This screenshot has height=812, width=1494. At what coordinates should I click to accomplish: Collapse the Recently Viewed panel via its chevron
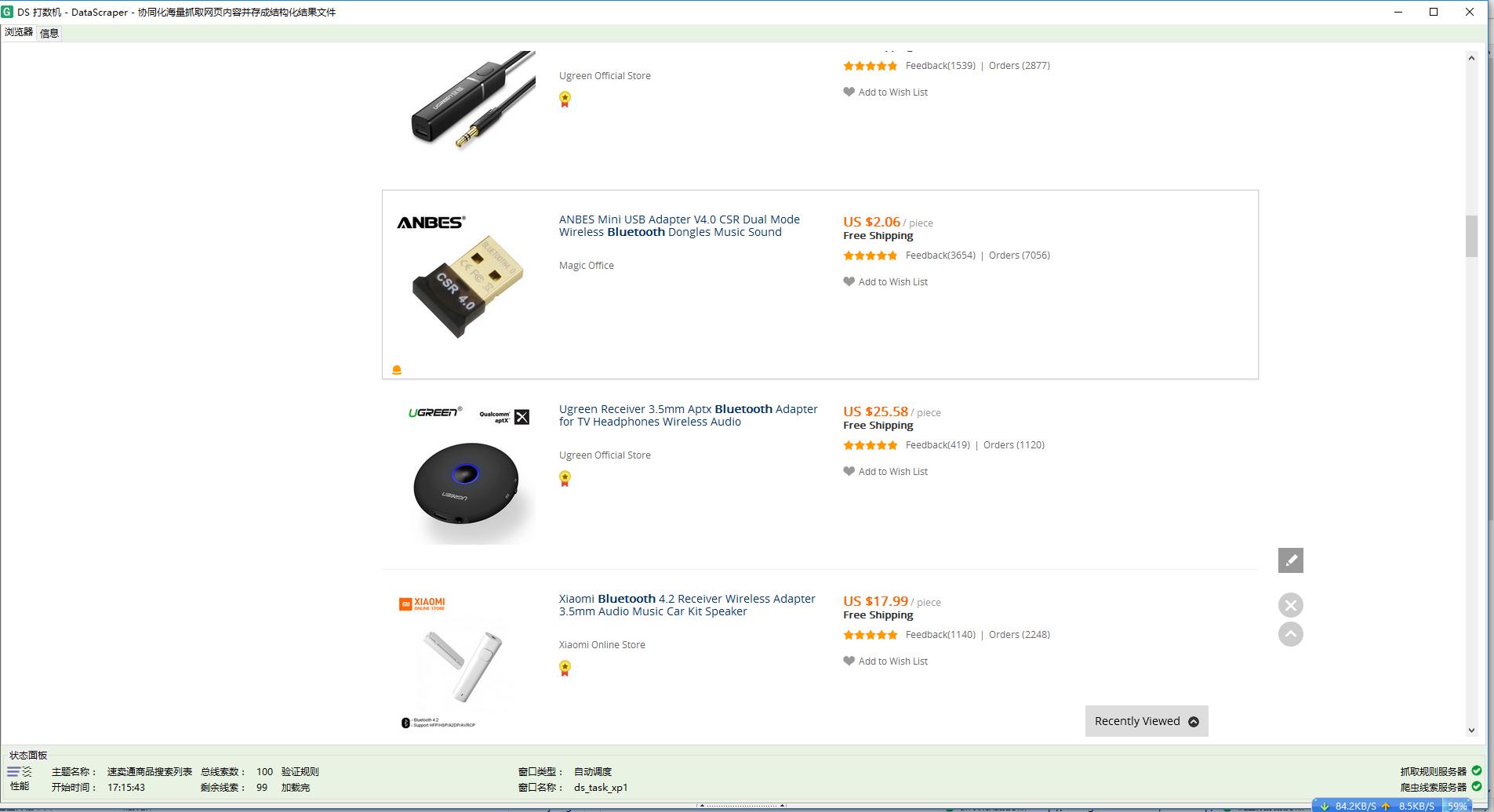[1194, 720]
